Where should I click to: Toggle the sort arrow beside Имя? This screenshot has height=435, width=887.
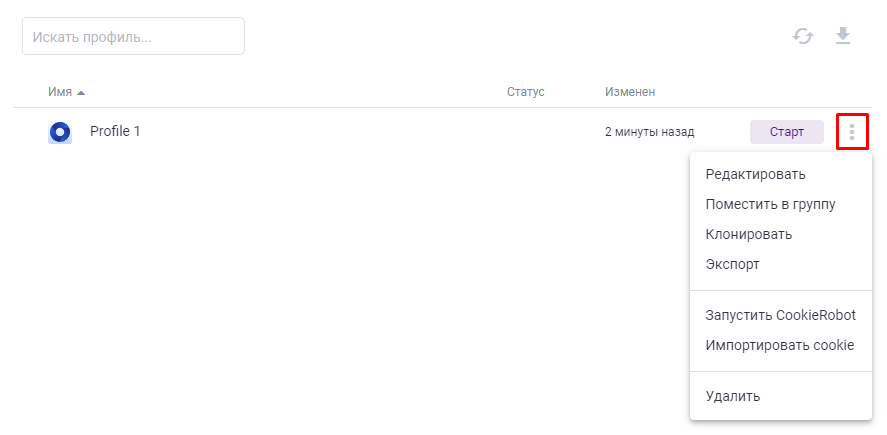coord(81,93)
